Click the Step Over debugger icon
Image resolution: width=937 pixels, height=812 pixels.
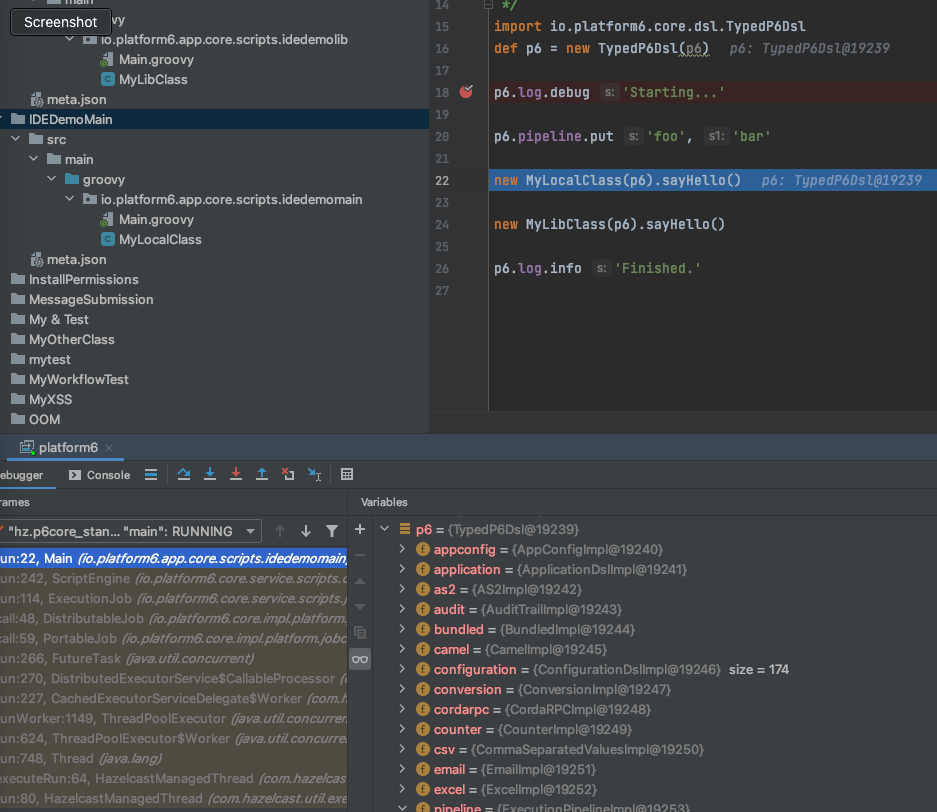(184, 474)
